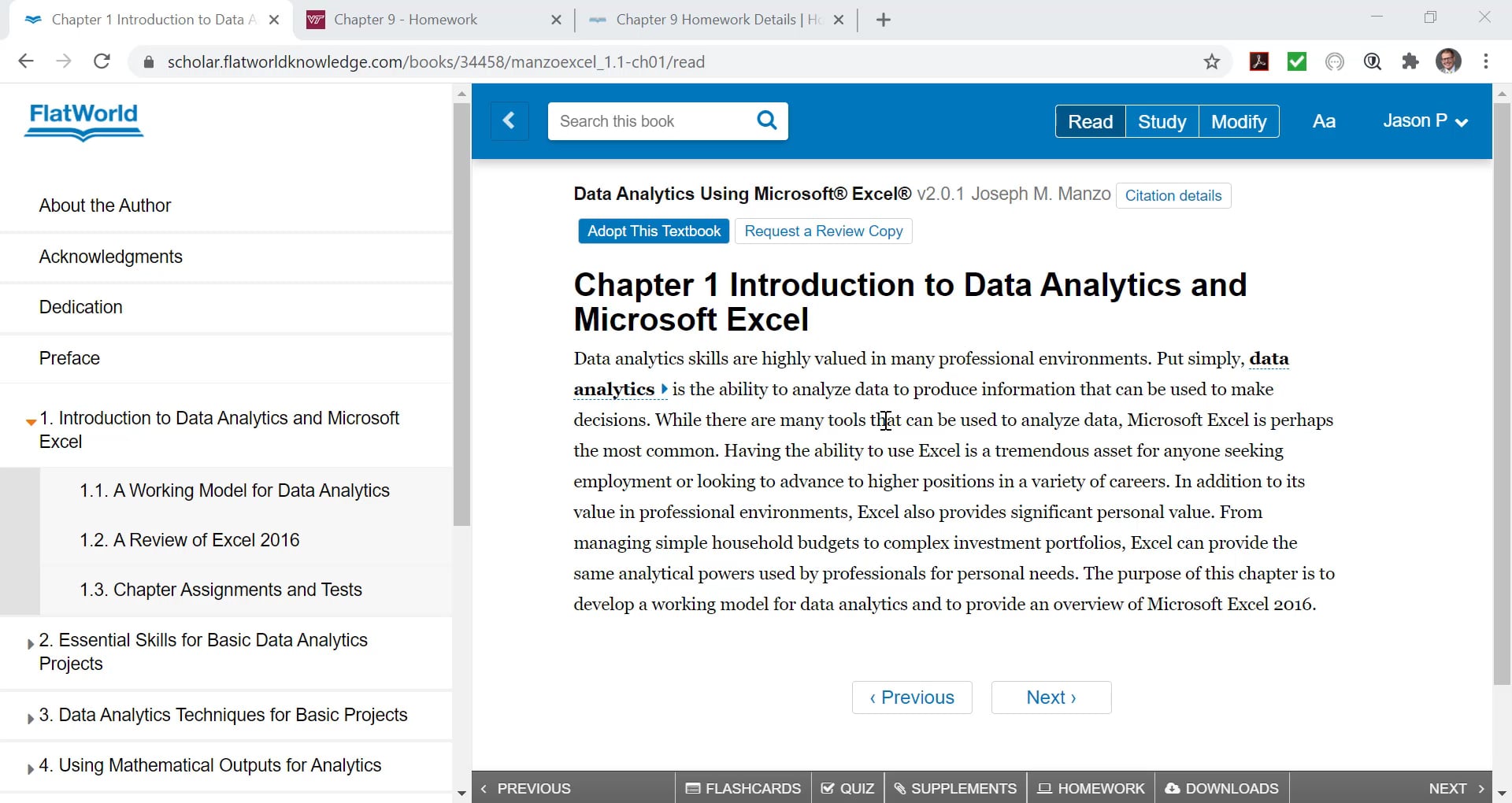Open Downloads from bottom bar
The width and height of the screenshot is (1512, 803).
coord(1221,788)
